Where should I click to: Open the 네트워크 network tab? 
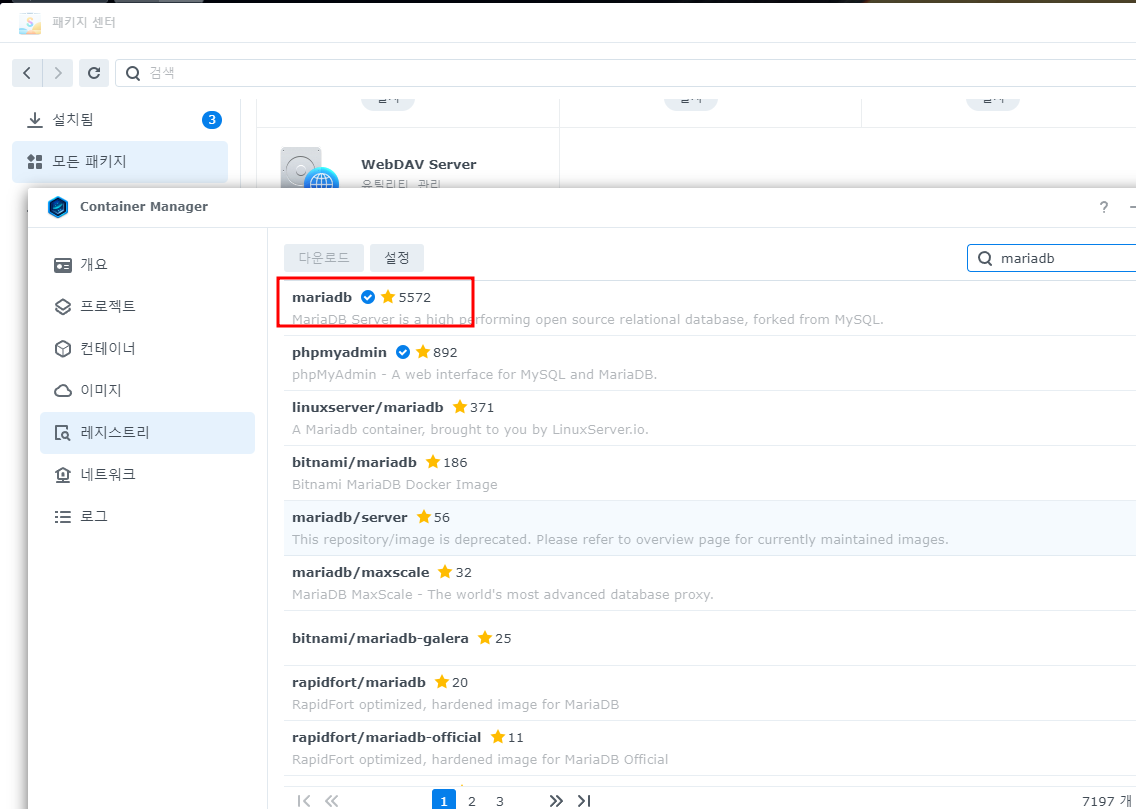click(147, 475)
